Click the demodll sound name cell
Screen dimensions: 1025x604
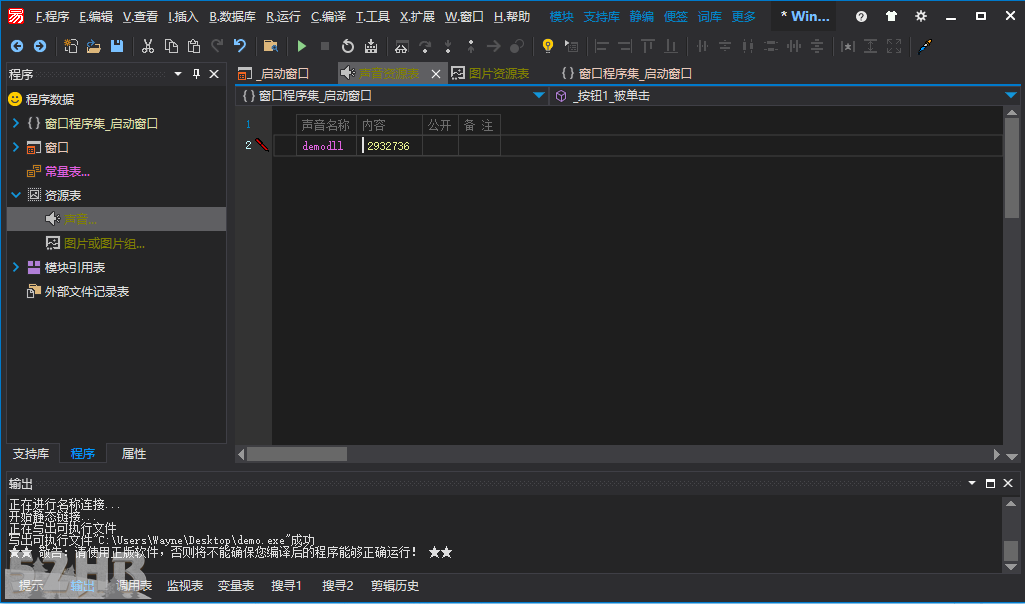[326, 146]
